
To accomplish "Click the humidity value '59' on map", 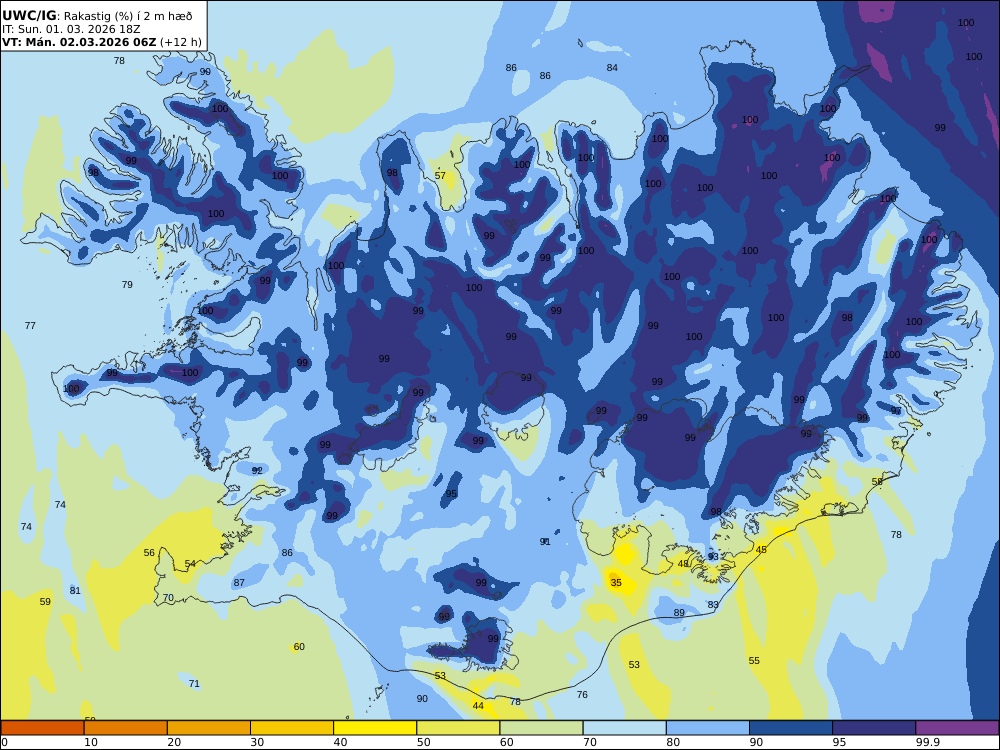I will point(45,601).
